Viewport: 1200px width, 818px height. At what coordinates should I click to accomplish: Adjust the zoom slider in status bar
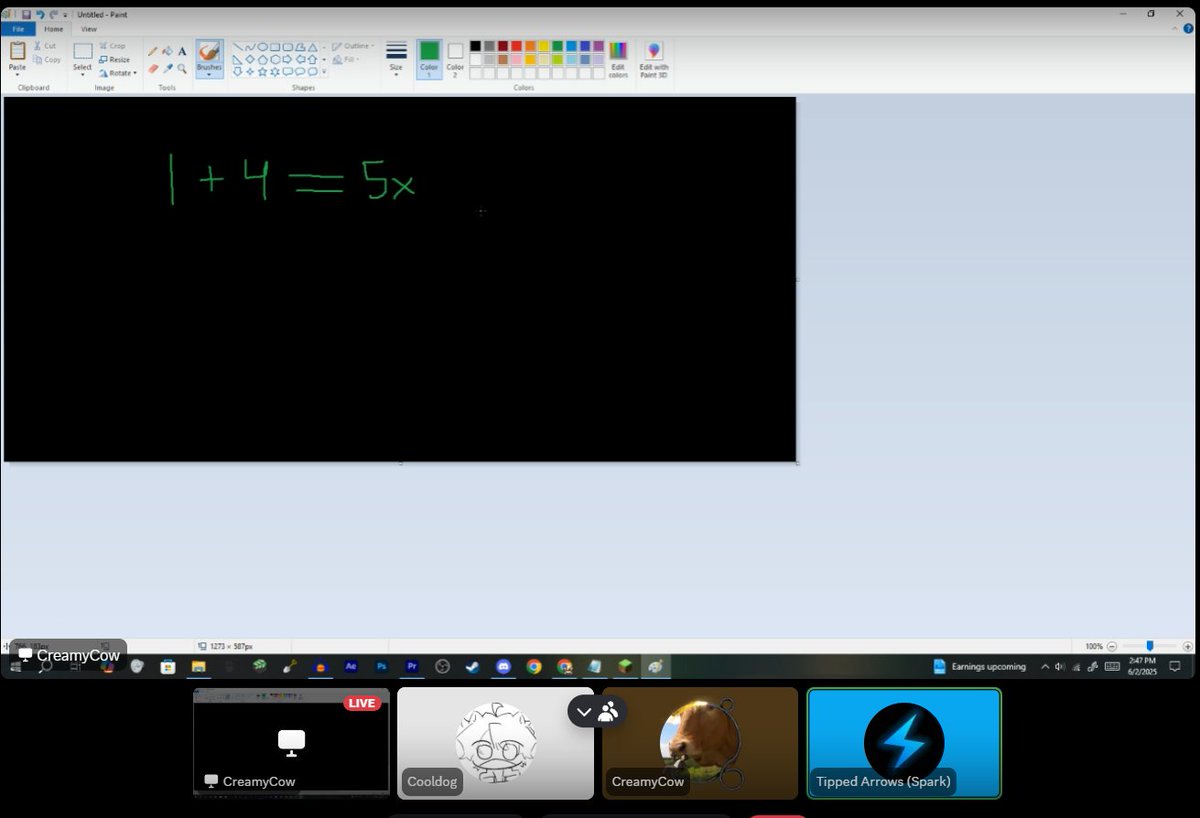1149,646
